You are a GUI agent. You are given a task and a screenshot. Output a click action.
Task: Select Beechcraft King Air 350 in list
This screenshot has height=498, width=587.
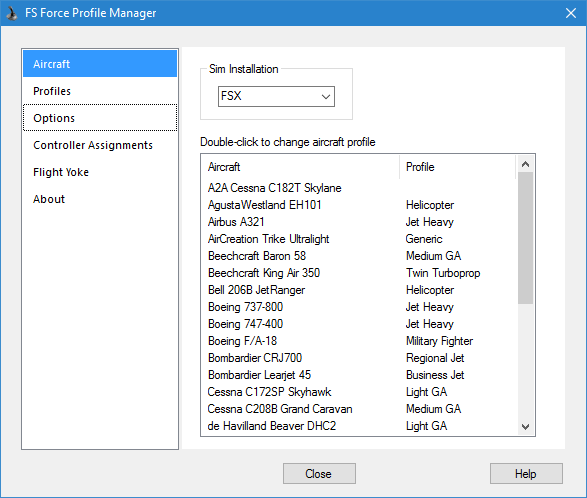[359, 273]
